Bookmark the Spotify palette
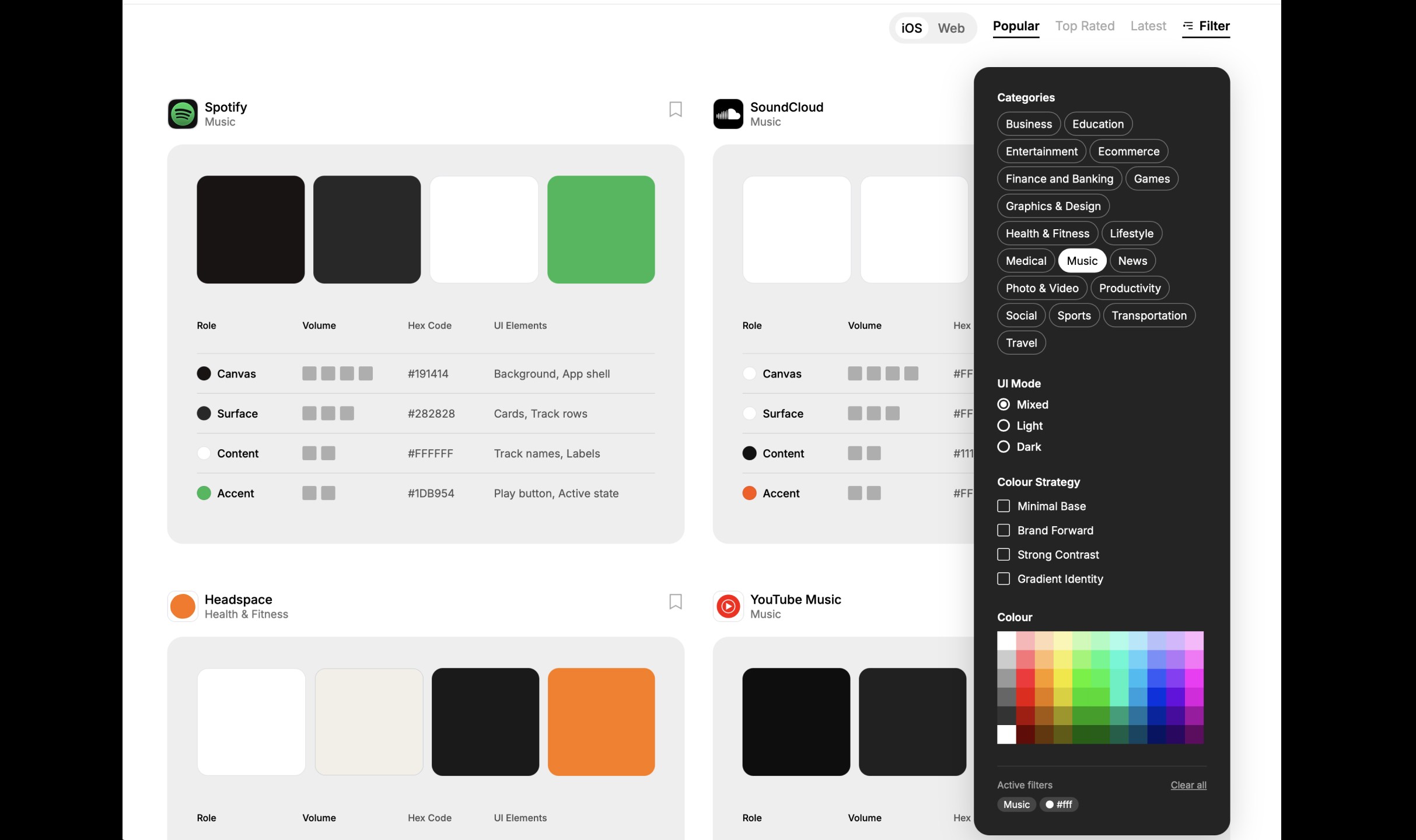The image size is (1416, 840). [675, 109]
